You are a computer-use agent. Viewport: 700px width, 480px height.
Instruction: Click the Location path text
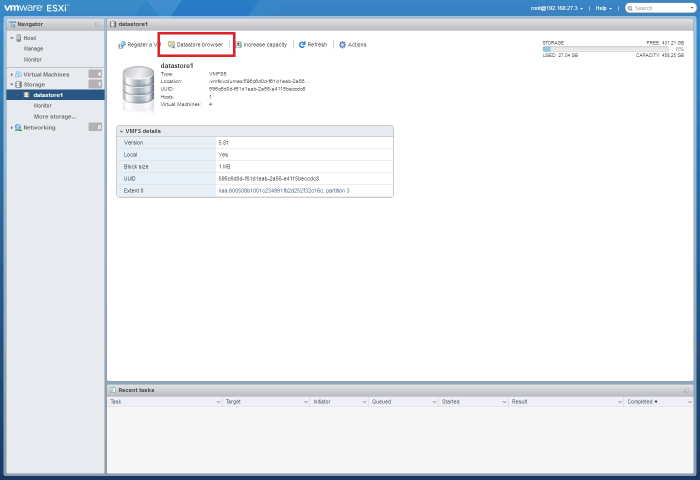[259, 81]
